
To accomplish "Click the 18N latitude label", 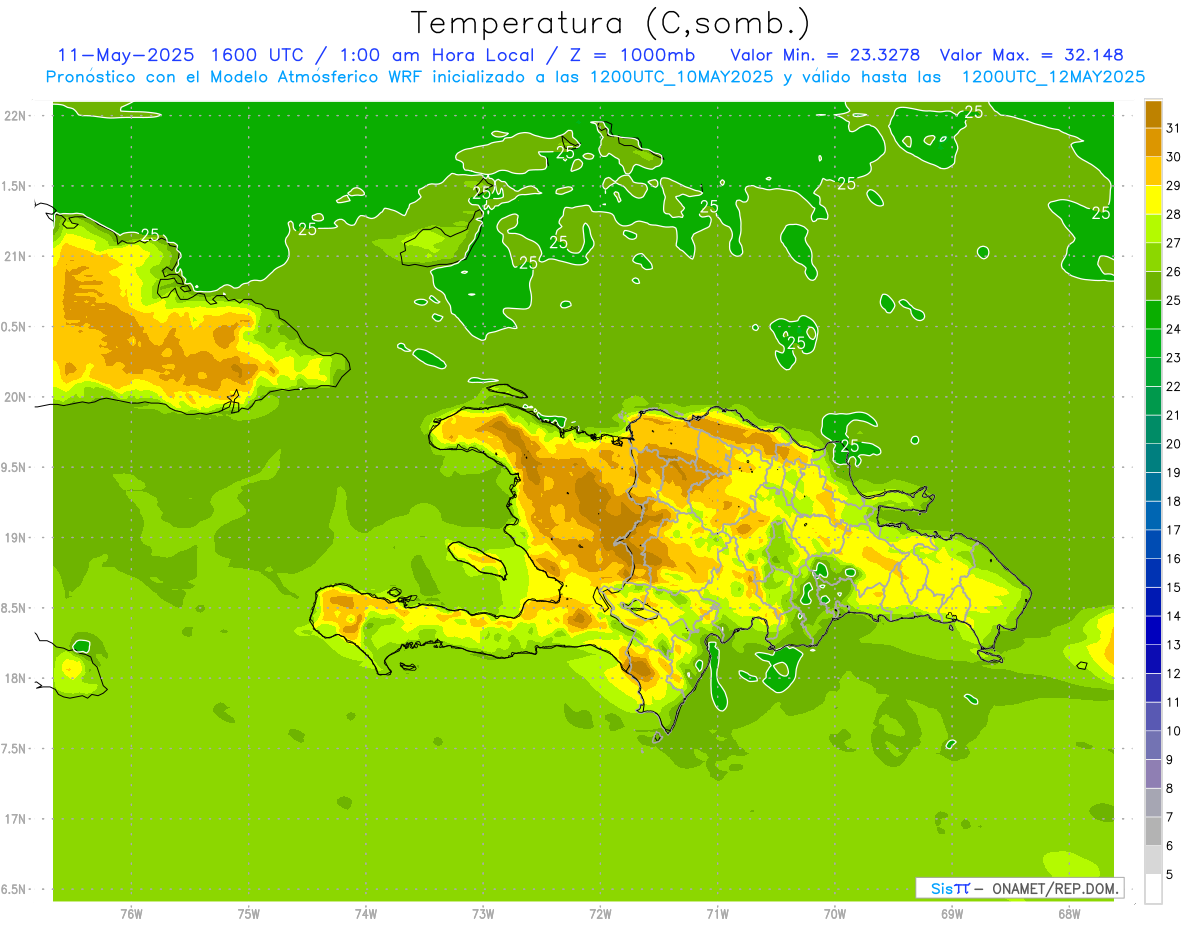I will point(15,678).
